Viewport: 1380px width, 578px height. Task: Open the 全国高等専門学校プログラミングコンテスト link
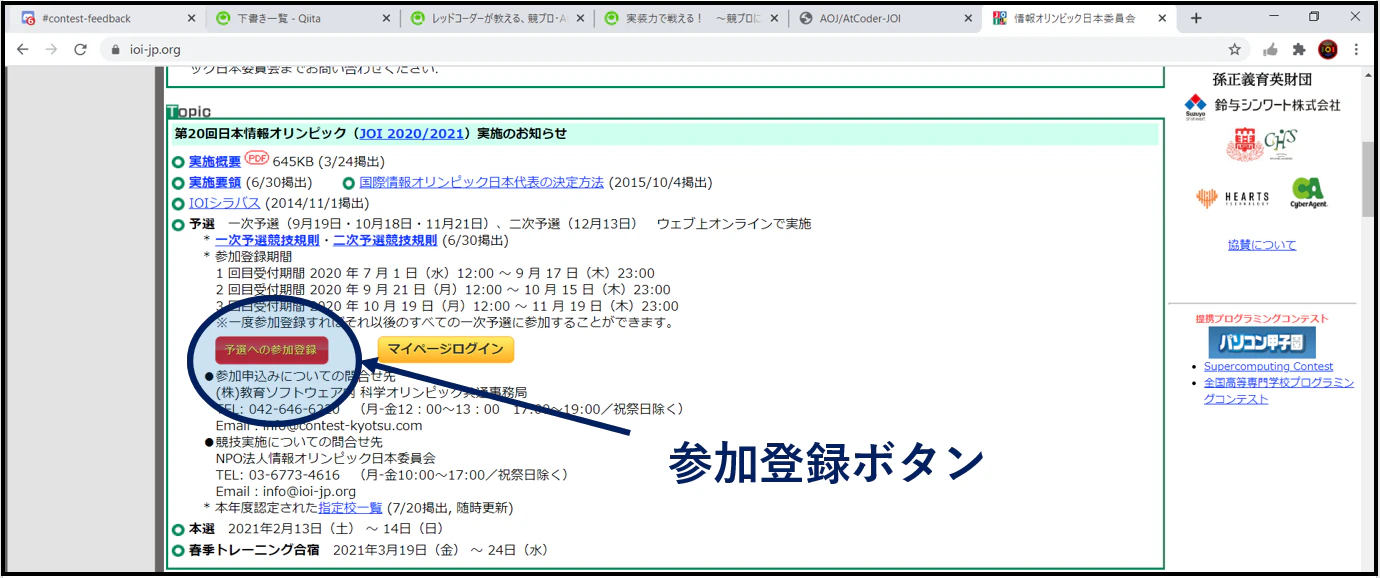(1279, 391)
